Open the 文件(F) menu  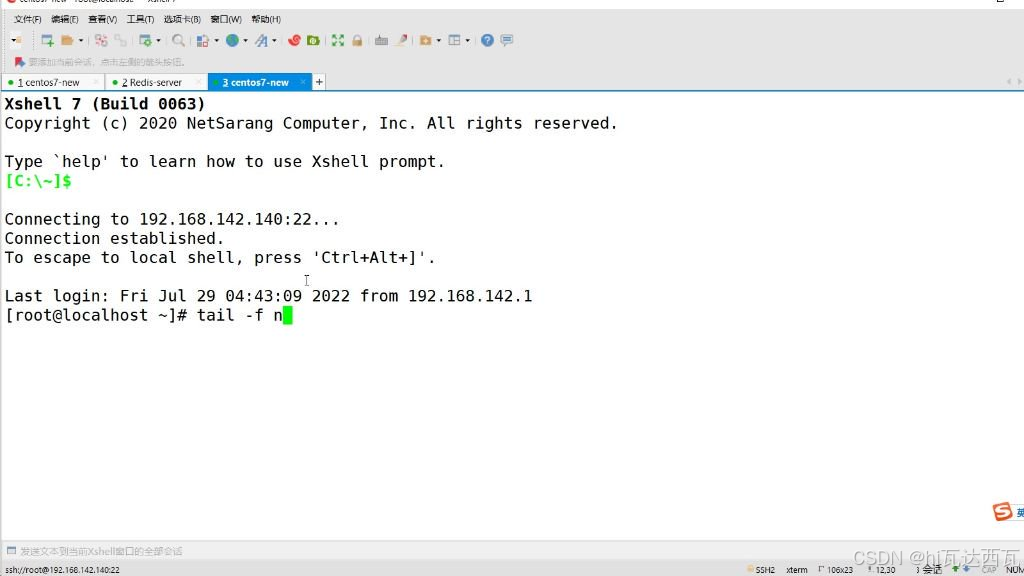tap(27, 20)
